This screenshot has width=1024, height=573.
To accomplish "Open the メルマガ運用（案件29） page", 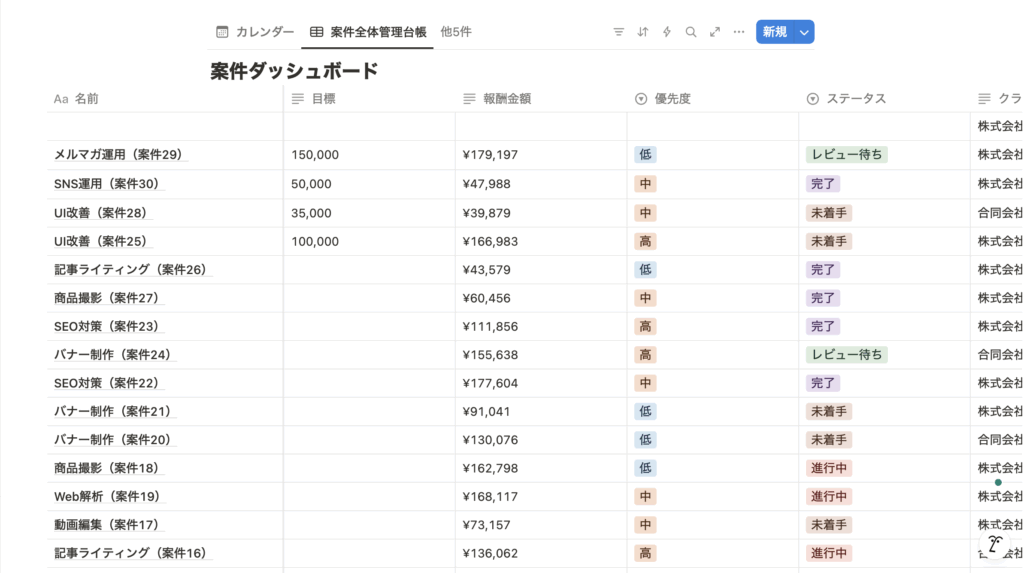I will coord(118,155).
